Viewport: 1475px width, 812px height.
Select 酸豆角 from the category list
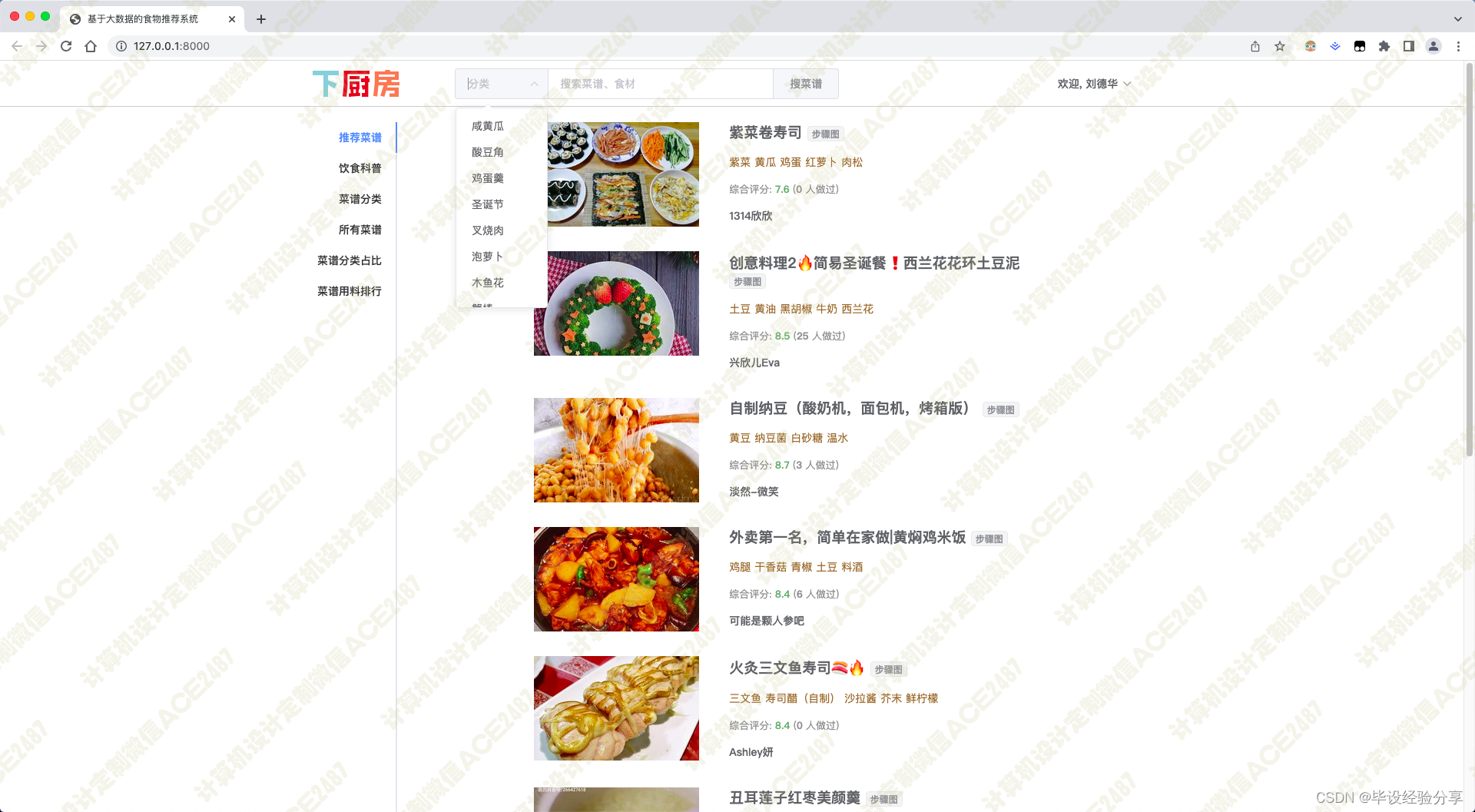(501, 152)
